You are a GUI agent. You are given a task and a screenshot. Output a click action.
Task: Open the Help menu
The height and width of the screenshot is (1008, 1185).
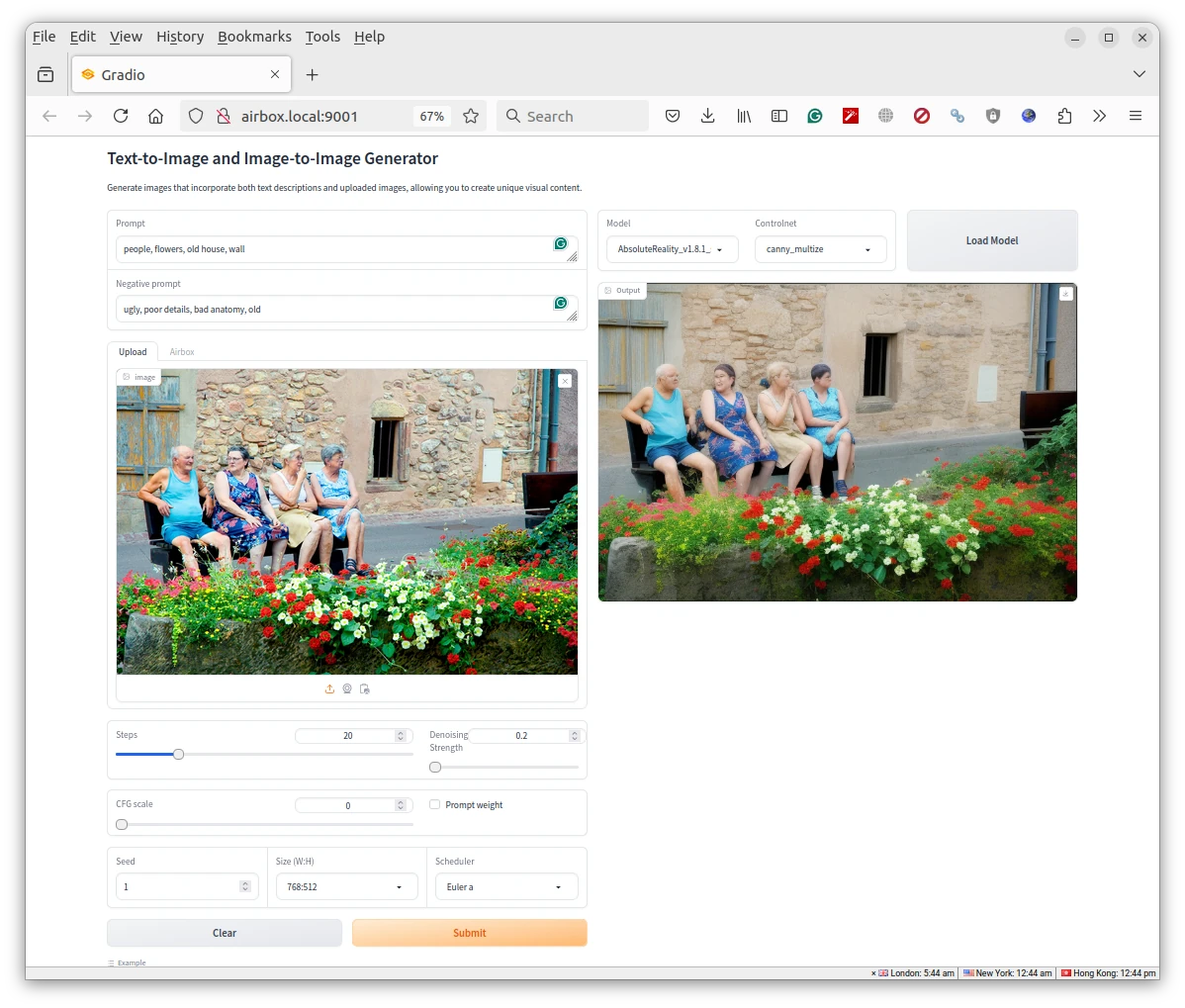(x=370, y=37)
